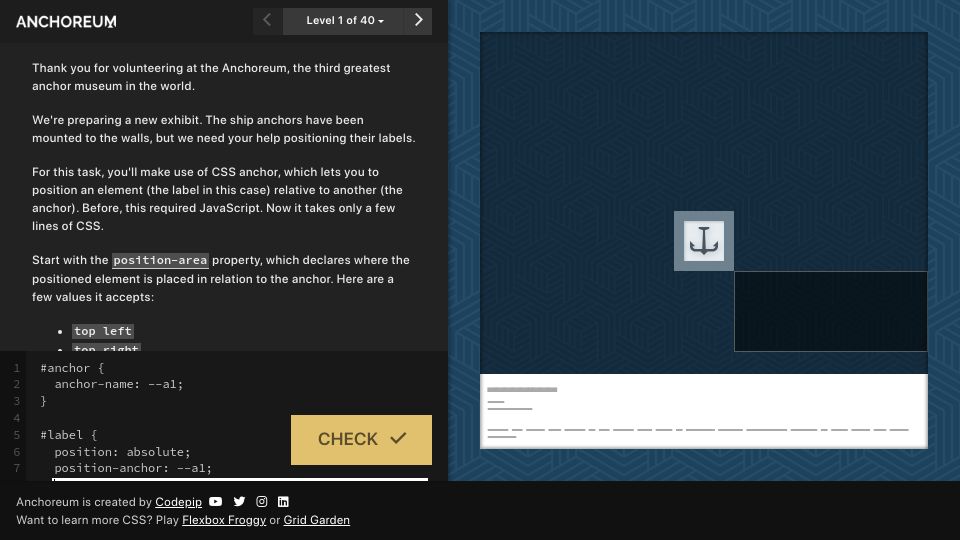Click the '#anchor {' code line
The height and width of the screenshot is (540, 960).
point(72,368)
